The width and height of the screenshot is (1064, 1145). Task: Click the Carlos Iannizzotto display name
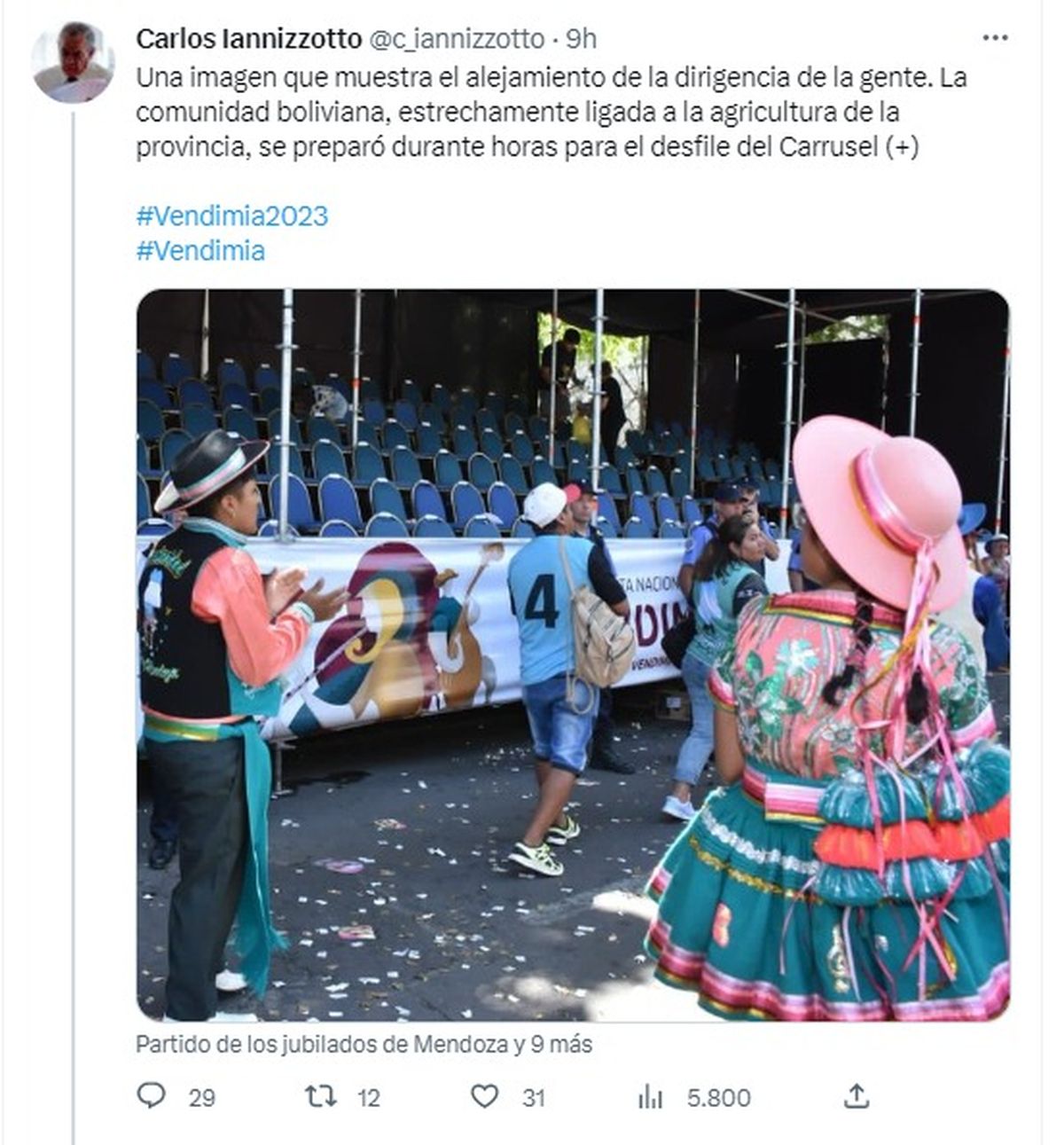[x=249, y=39]
